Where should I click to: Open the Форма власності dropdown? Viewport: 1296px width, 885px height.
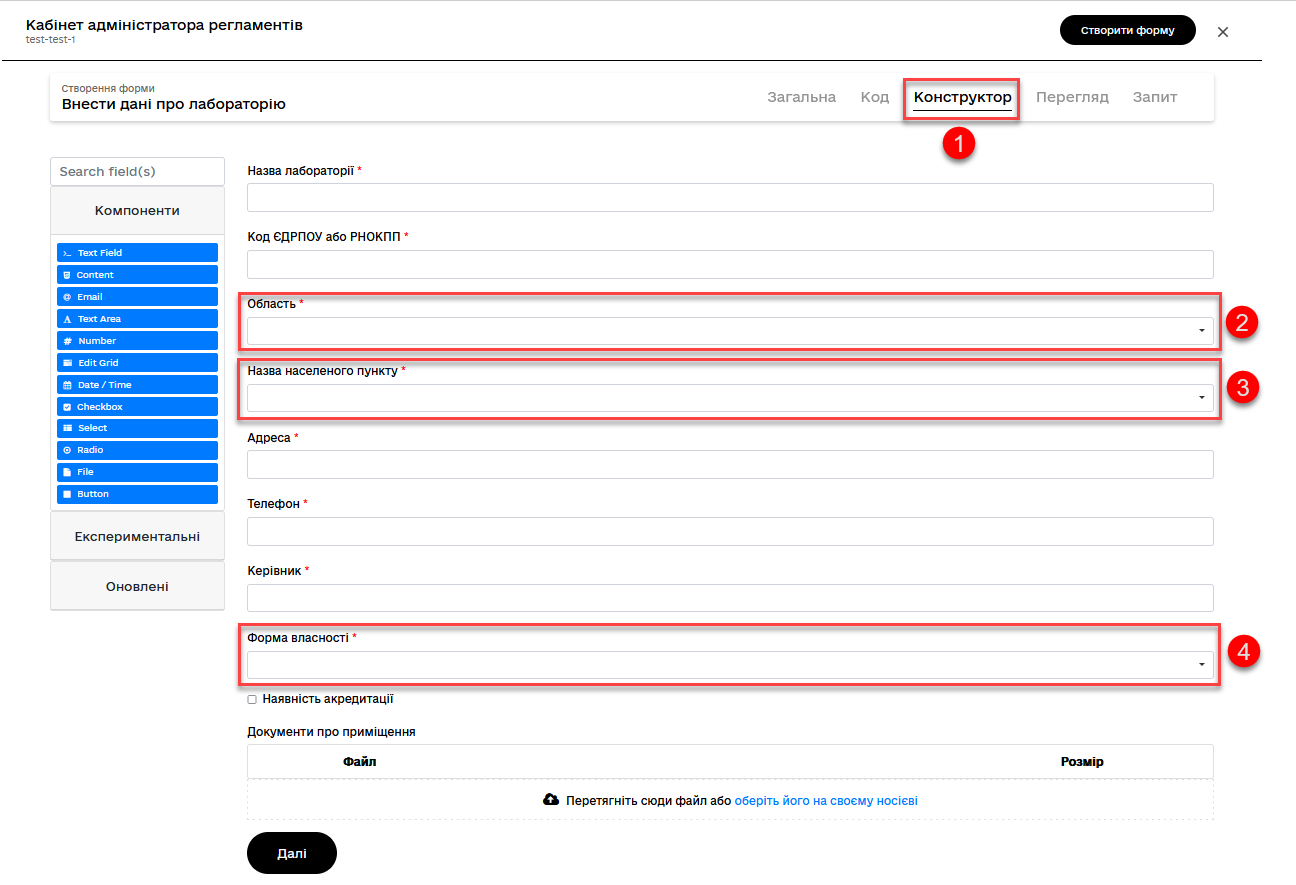[x=730, y=665]
